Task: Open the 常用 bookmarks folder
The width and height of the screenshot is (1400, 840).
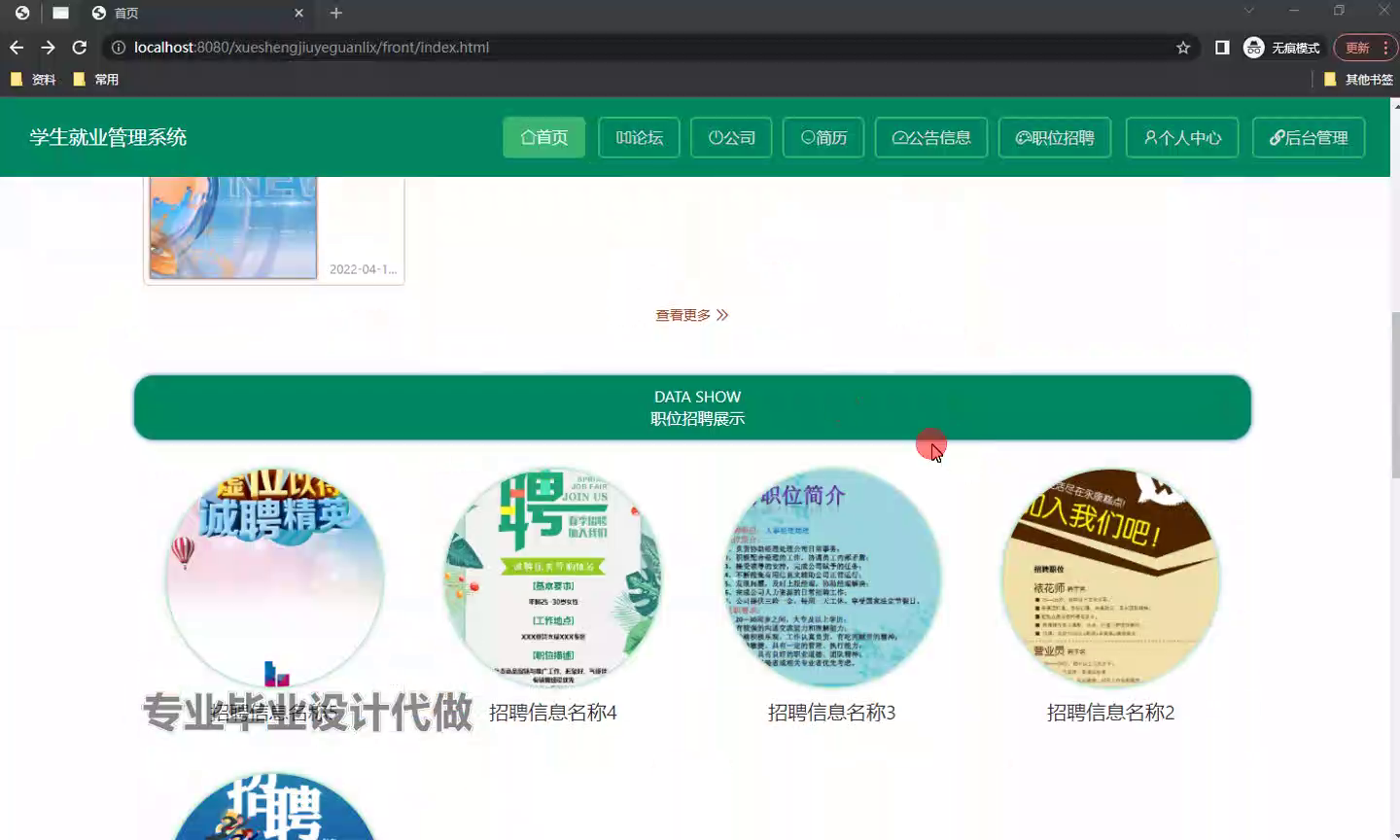Action: pyautogui.click(x=96, y=80)
